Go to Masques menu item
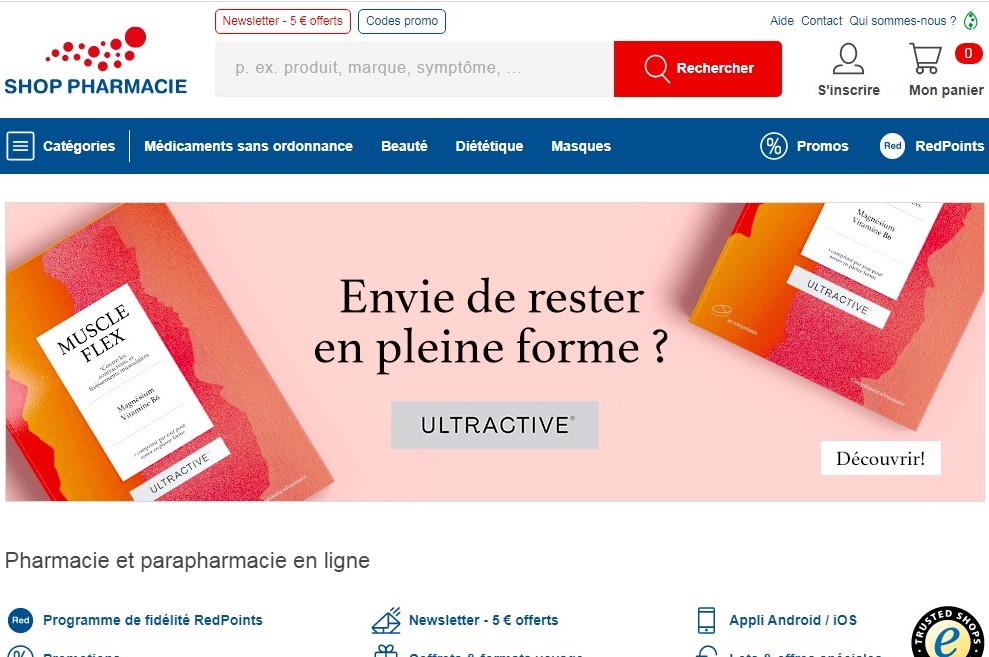Viewport: 989px width, 657px height. [x=581, y=146]
